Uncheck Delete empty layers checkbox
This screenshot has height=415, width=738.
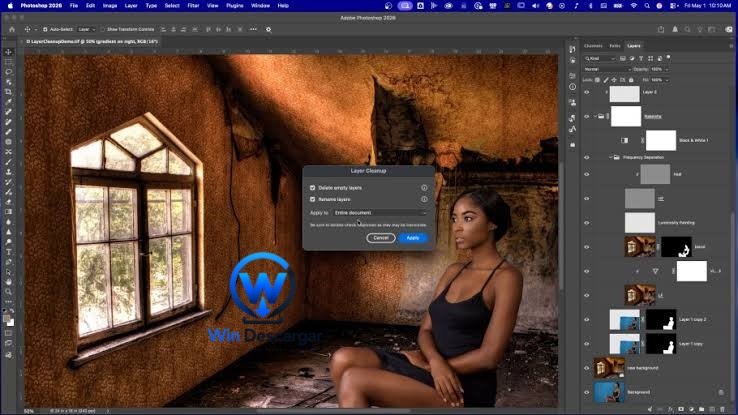coord(313,188)
